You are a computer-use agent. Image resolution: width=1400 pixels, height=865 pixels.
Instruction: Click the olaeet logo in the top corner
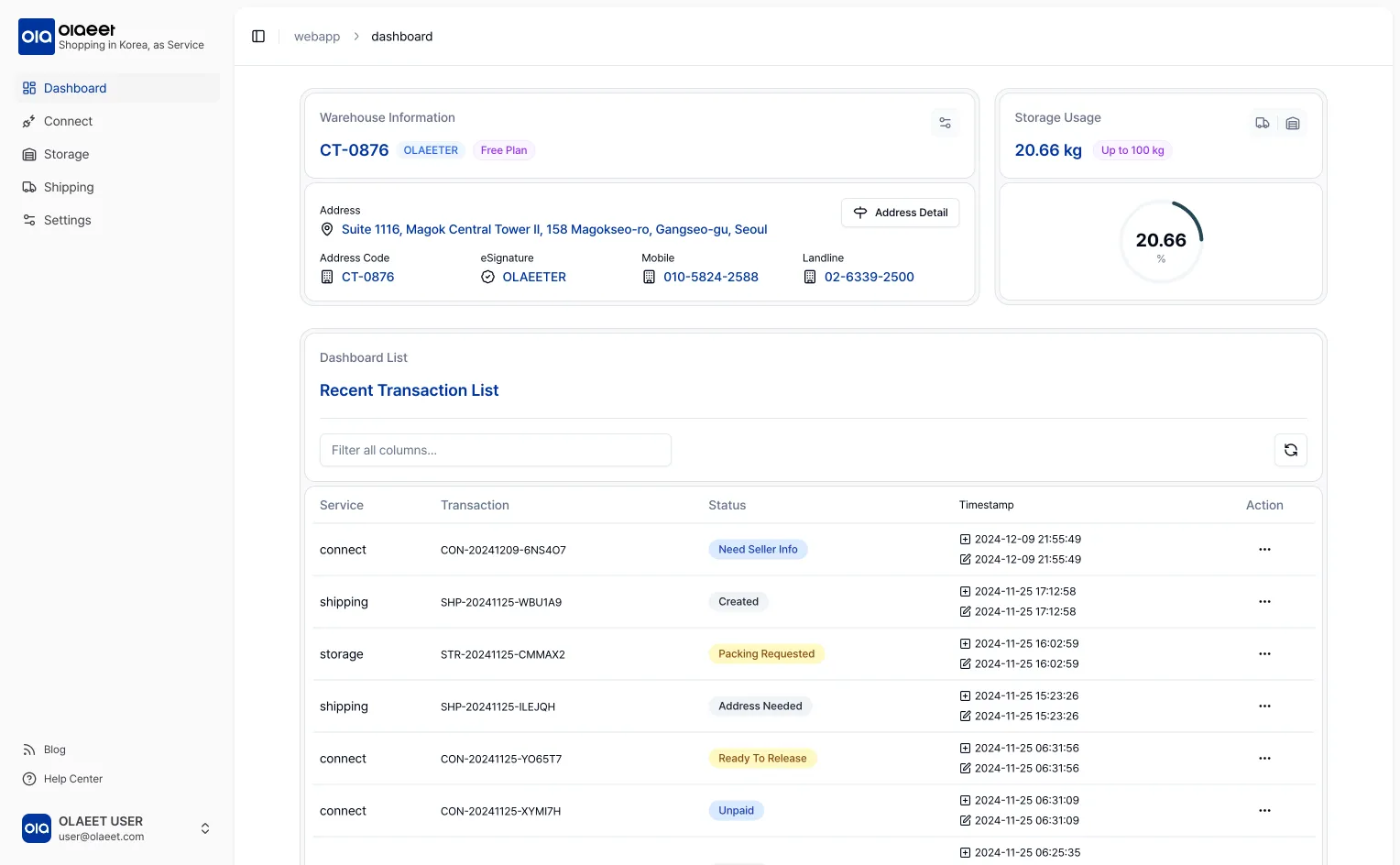coord(37,37)
